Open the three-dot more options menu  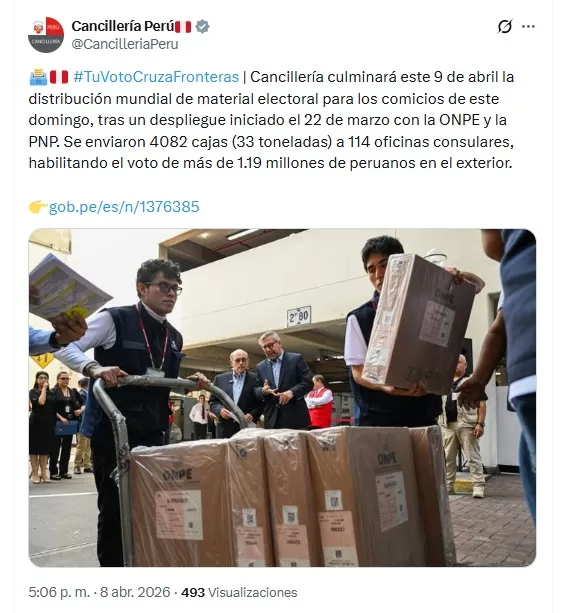pyautogui.click(x=528, y=27)
